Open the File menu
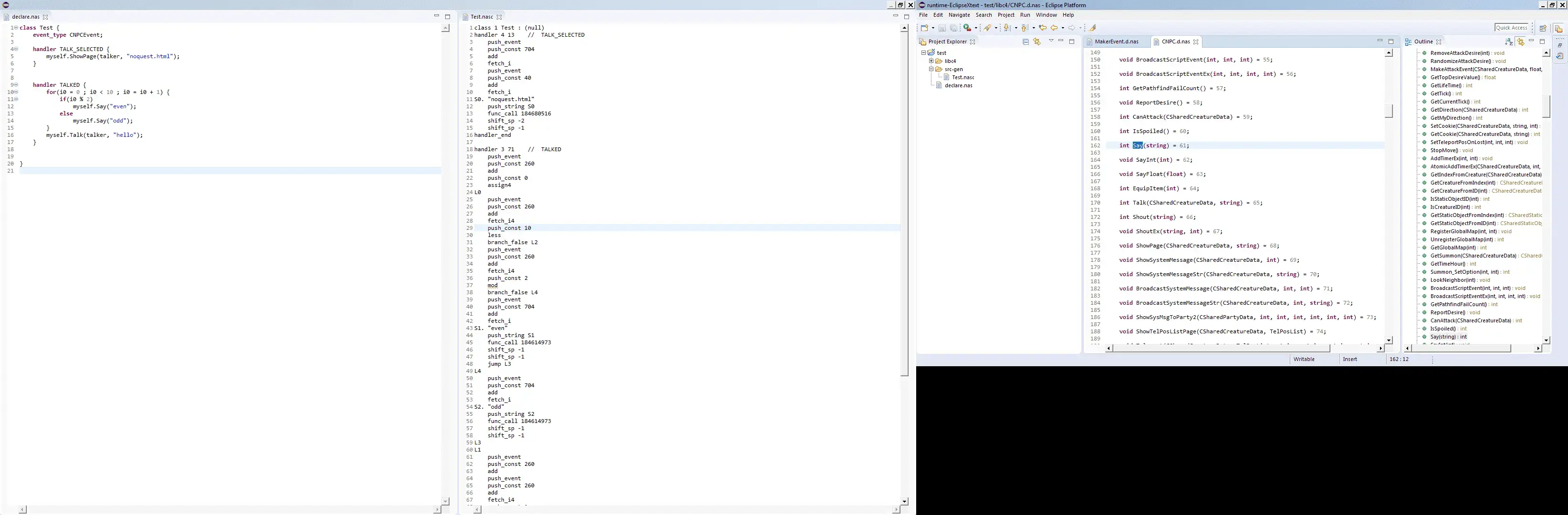Viewport: 1568px width, 515px height. 923,15
